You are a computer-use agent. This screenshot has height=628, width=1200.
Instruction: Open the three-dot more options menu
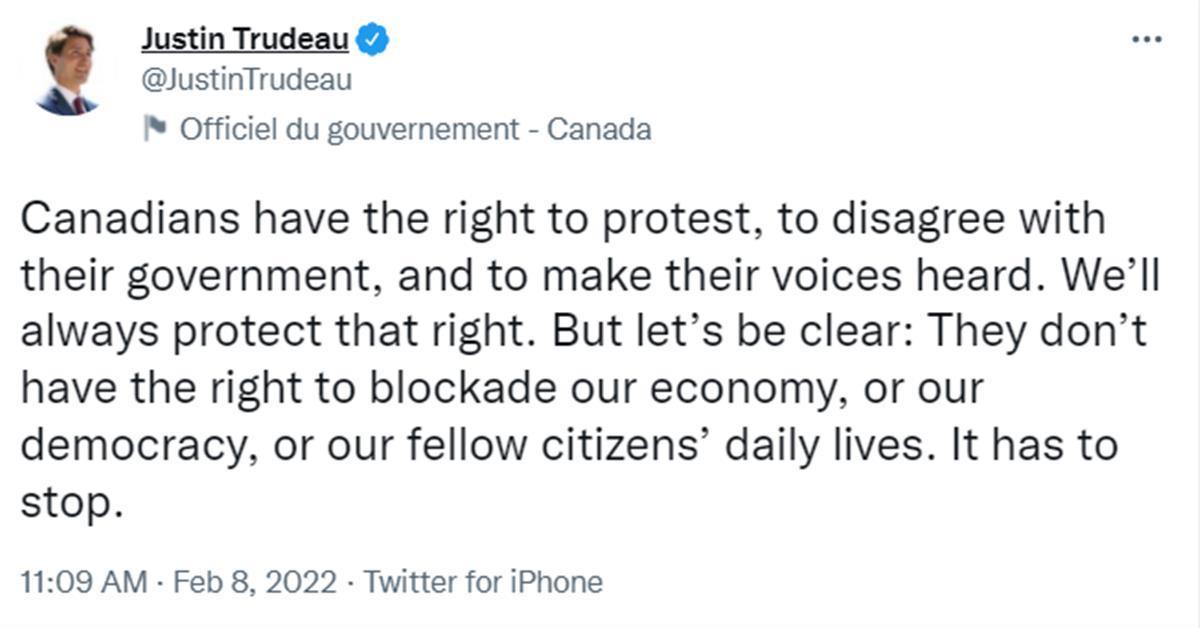point(1147,40)
